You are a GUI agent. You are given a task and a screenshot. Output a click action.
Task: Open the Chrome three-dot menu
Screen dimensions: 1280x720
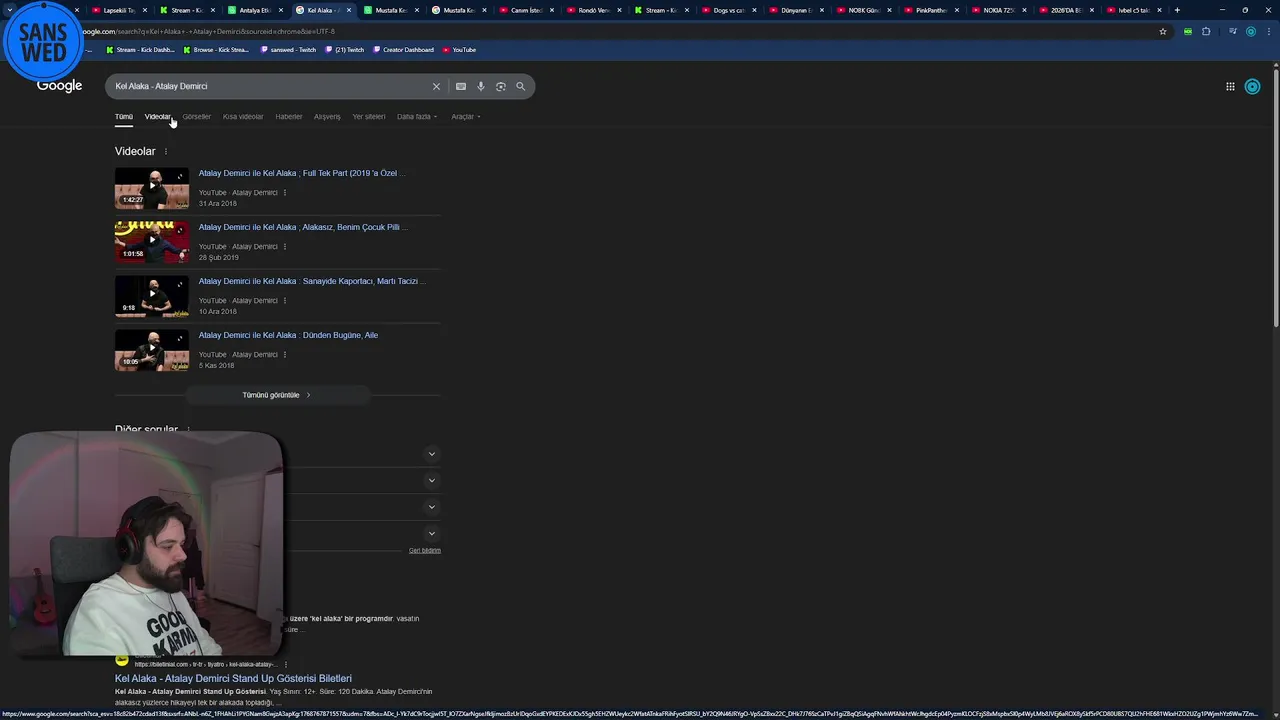tap(1268, 31)
